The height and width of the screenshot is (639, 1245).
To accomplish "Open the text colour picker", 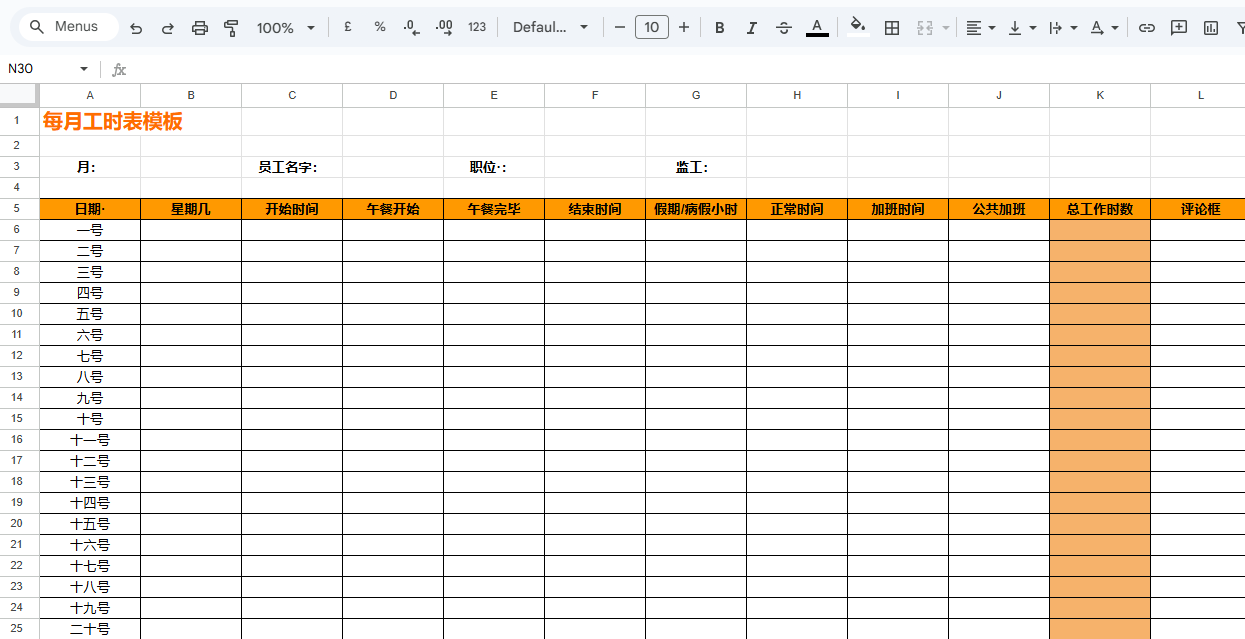I will [x=817, y=28].
